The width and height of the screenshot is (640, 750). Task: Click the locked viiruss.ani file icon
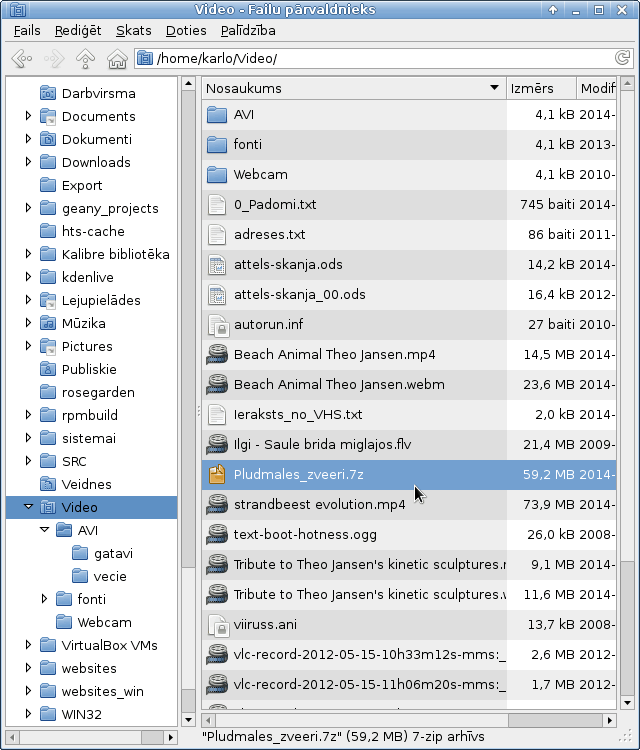point(217,625)
